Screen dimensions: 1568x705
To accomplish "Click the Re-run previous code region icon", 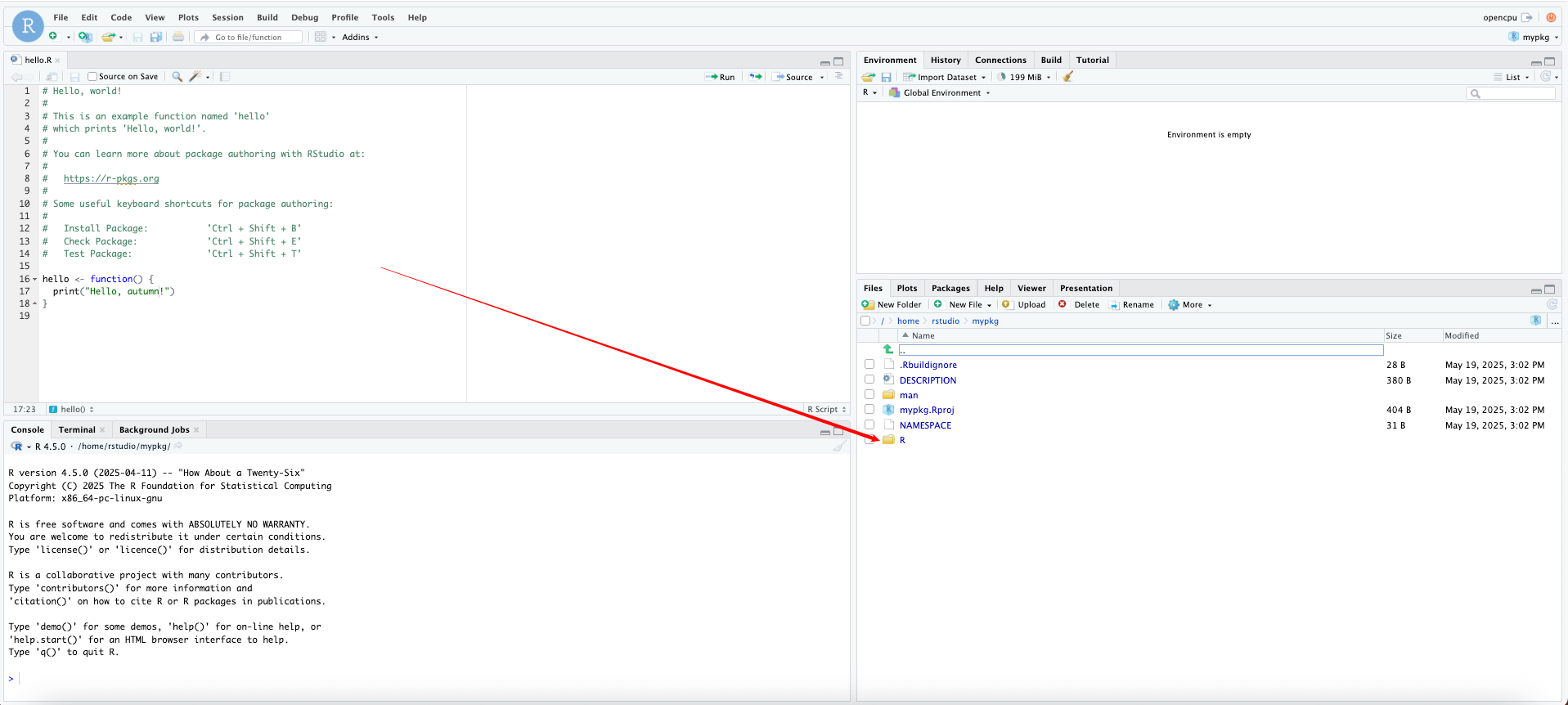I will (x=756, y=77).
